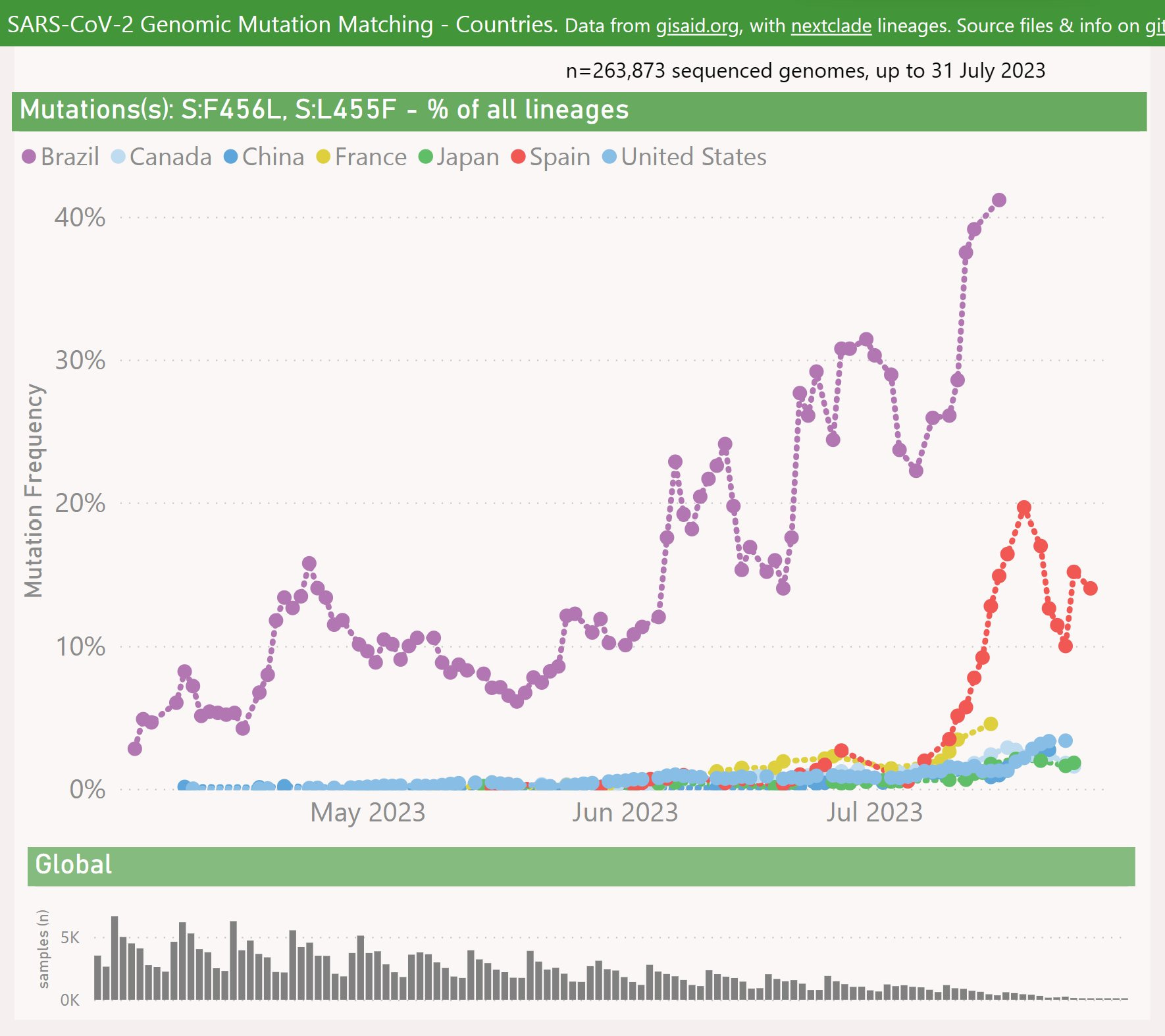Click the France yellow legend dot

[323, 157]
